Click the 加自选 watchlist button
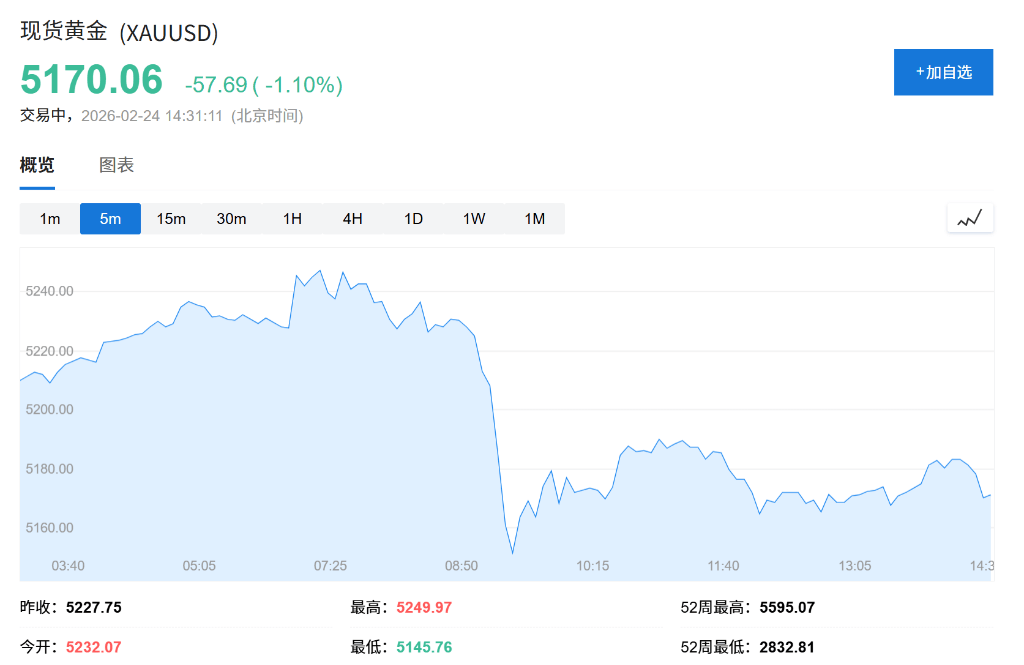 point(942,72)
